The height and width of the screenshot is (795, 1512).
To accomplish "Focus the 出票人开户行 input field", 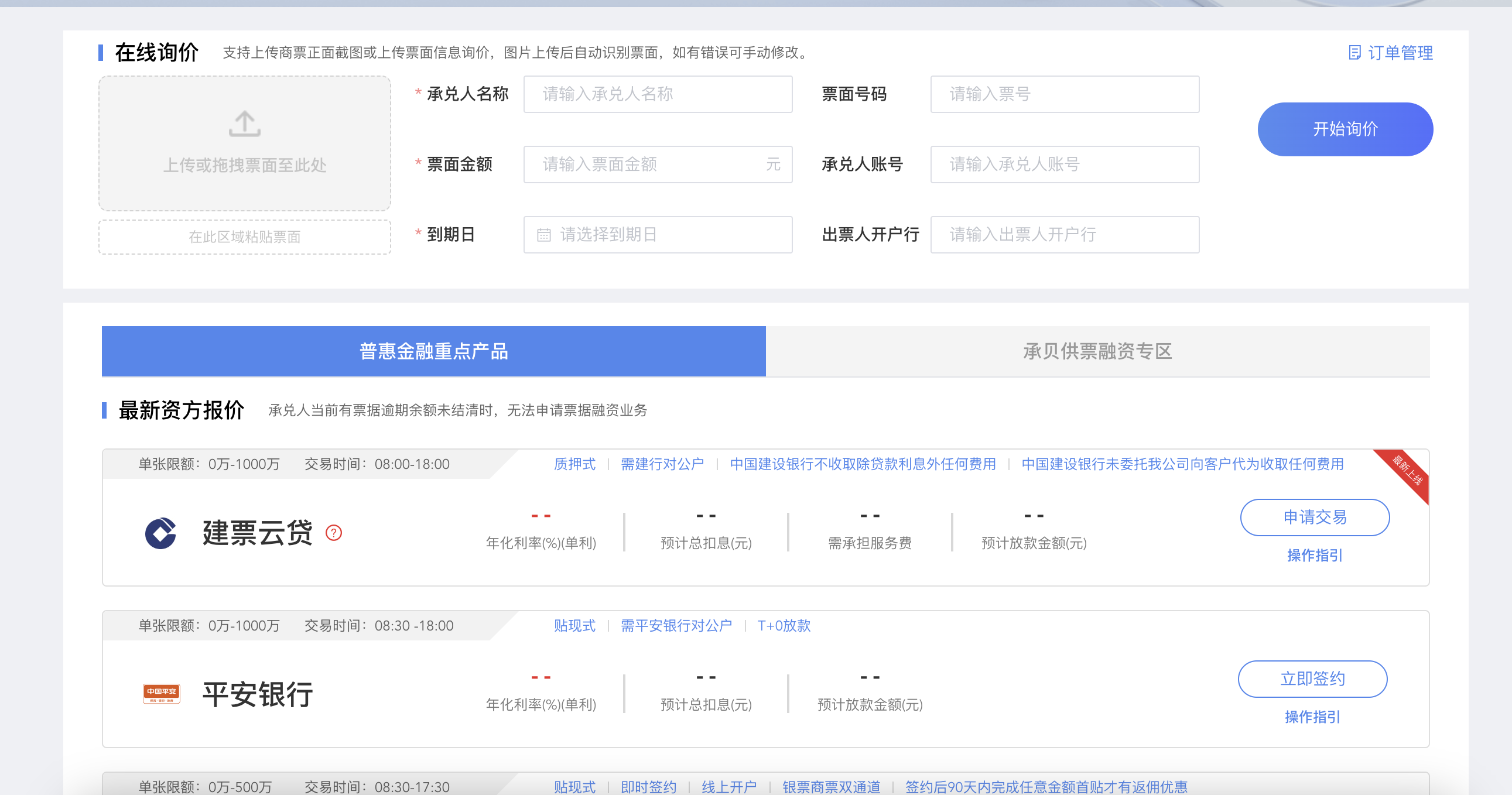I will pyautogui.click(x=1065, y=235).
